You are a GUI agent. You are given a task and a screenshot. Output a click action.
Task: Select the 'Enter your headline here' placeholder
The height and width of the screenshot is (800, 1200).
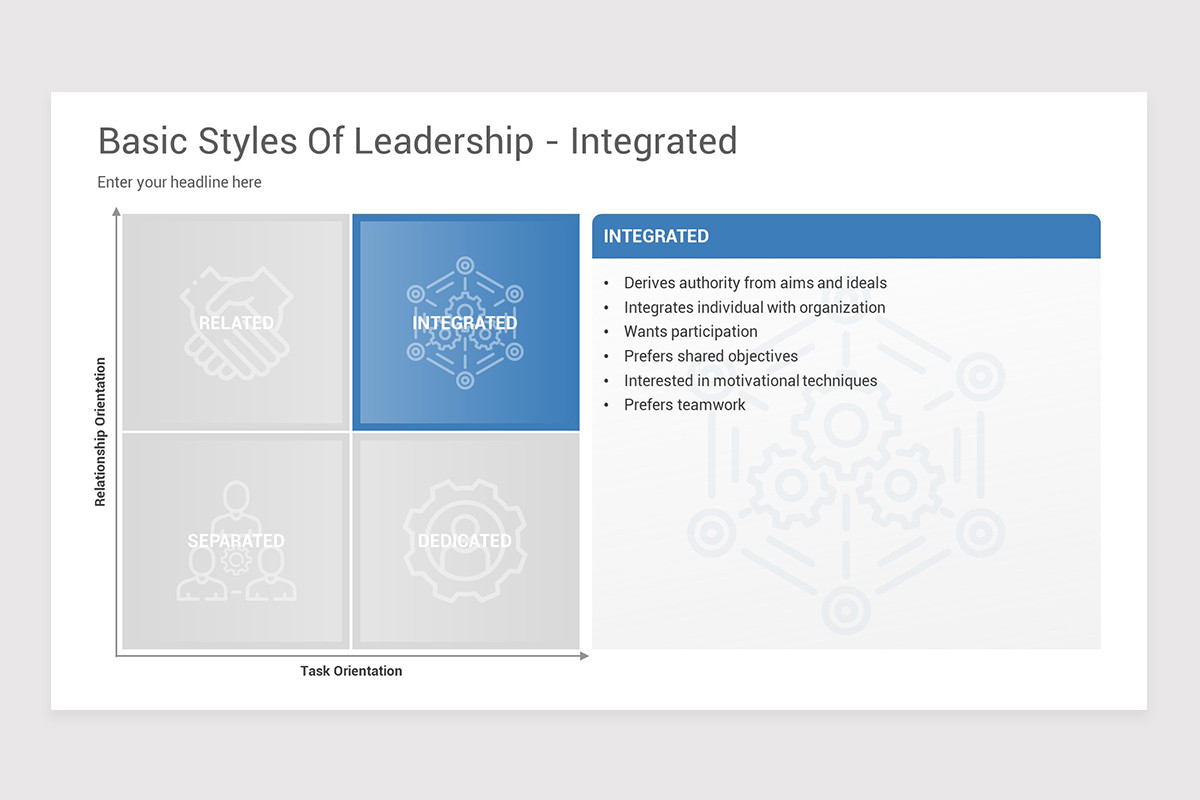(179, 182)
